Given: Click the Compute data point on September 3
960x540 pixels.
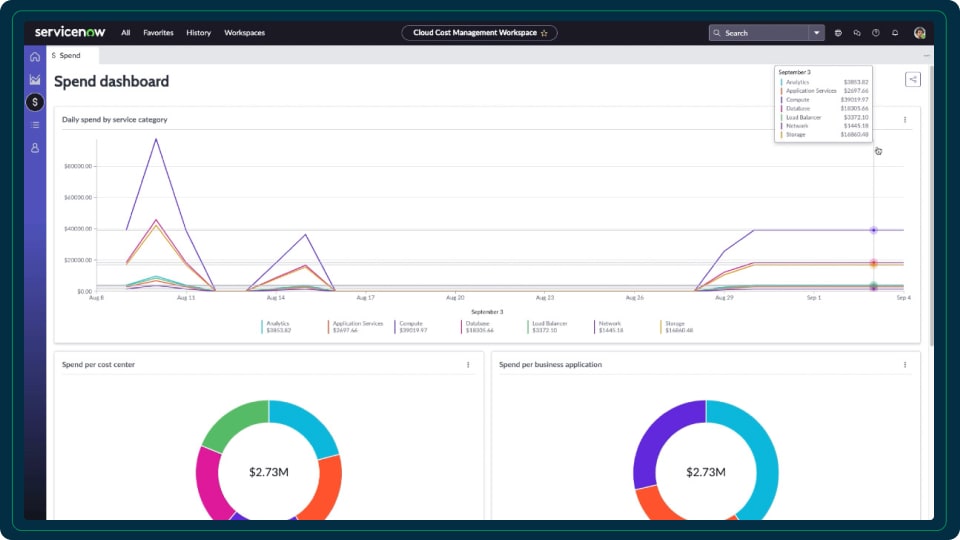Looking at the screenshot, I should [874, 230].
